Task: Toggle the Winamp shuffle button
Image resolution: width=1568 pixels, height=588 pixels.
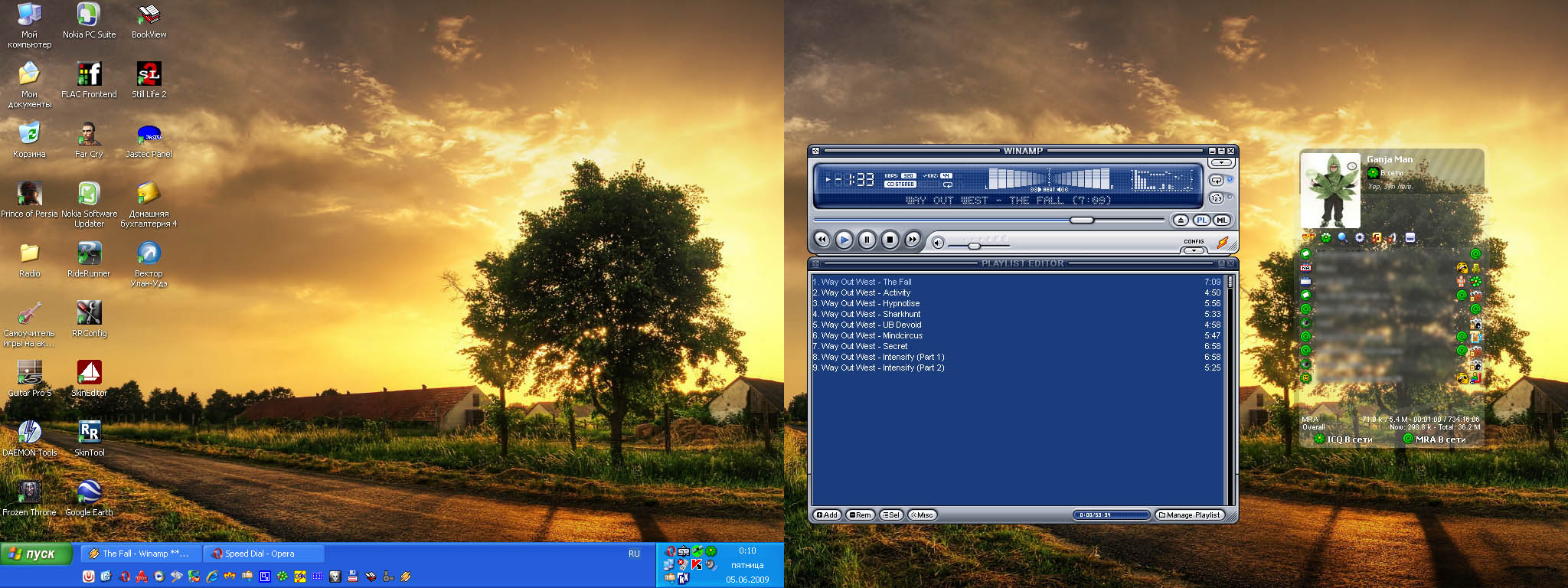Action: pyautogui.click(x=1216, y=198)
